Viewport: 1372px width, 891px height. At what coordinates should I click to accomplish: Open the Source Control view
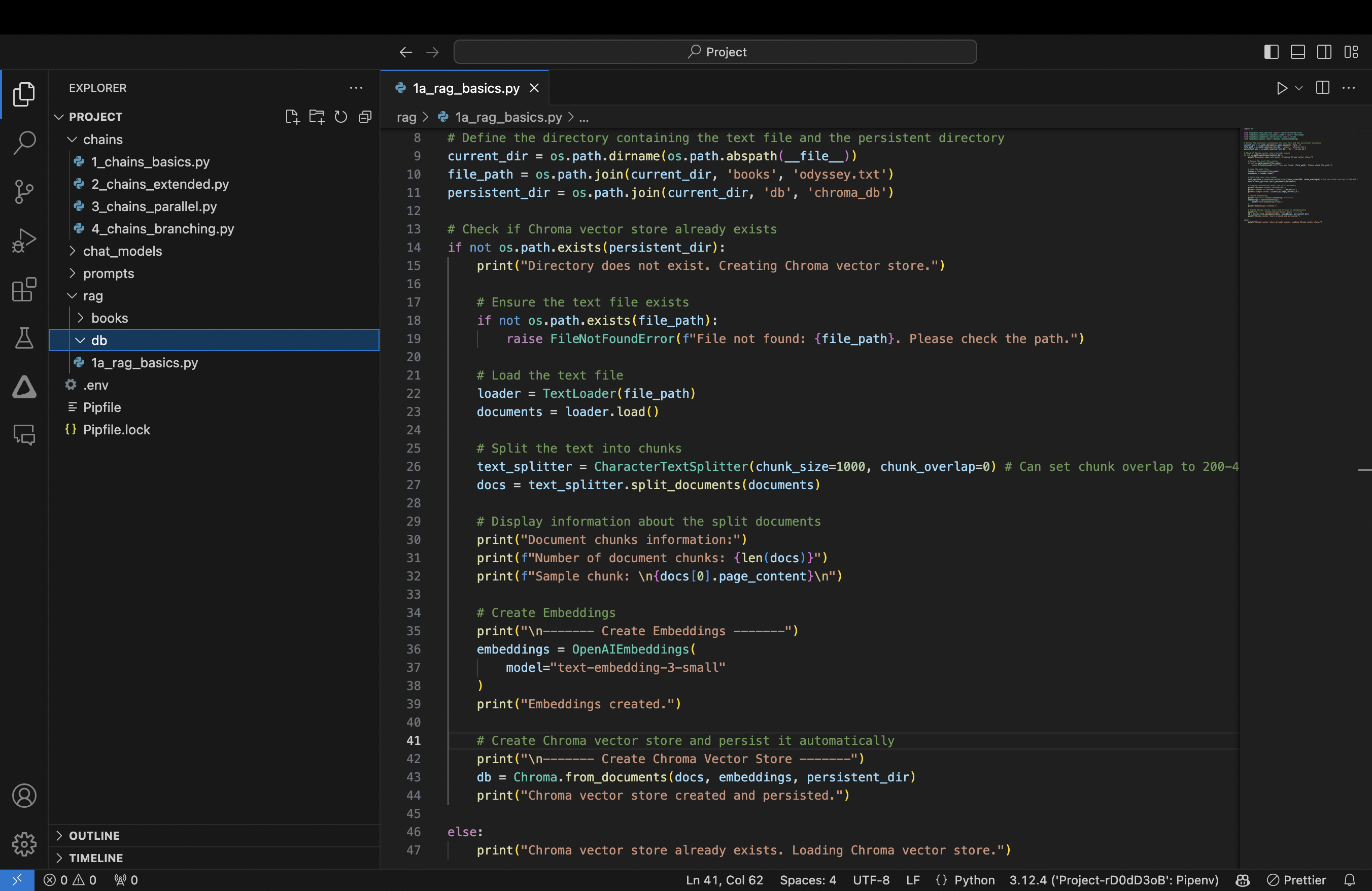tap(24, 191)
